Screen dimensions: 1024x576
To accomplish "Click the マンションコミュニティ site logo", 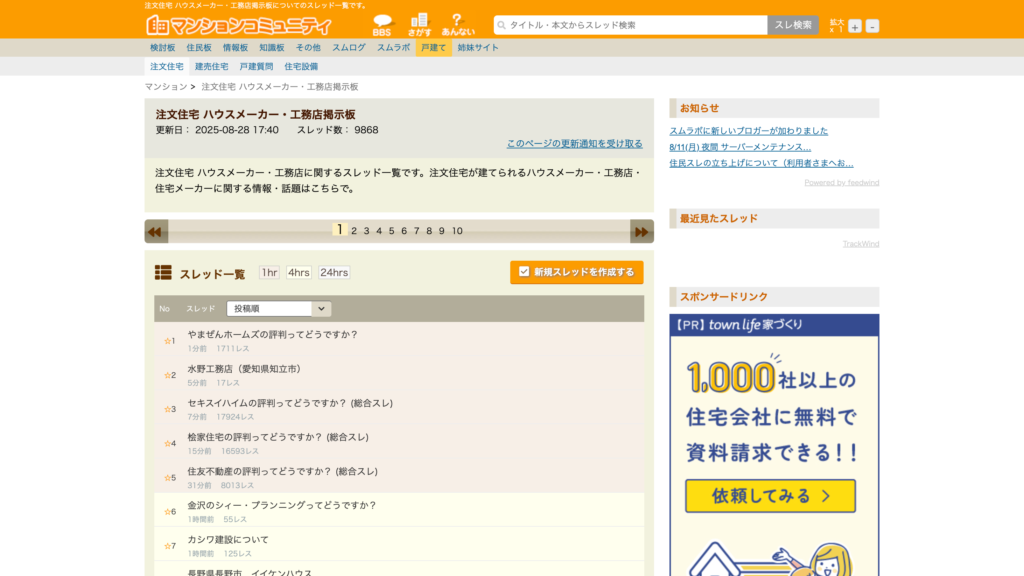I will point(239,25).
